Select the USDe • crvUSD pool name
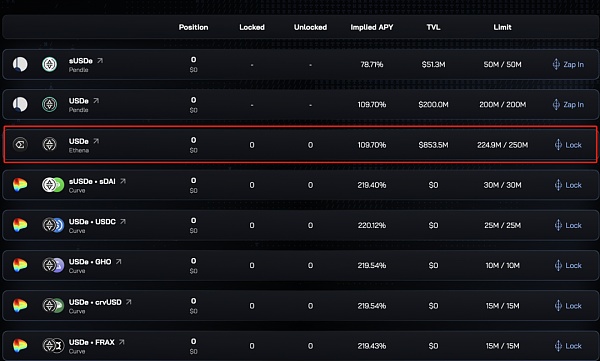Viewport: 600px width, 361px height. (95, 302)
